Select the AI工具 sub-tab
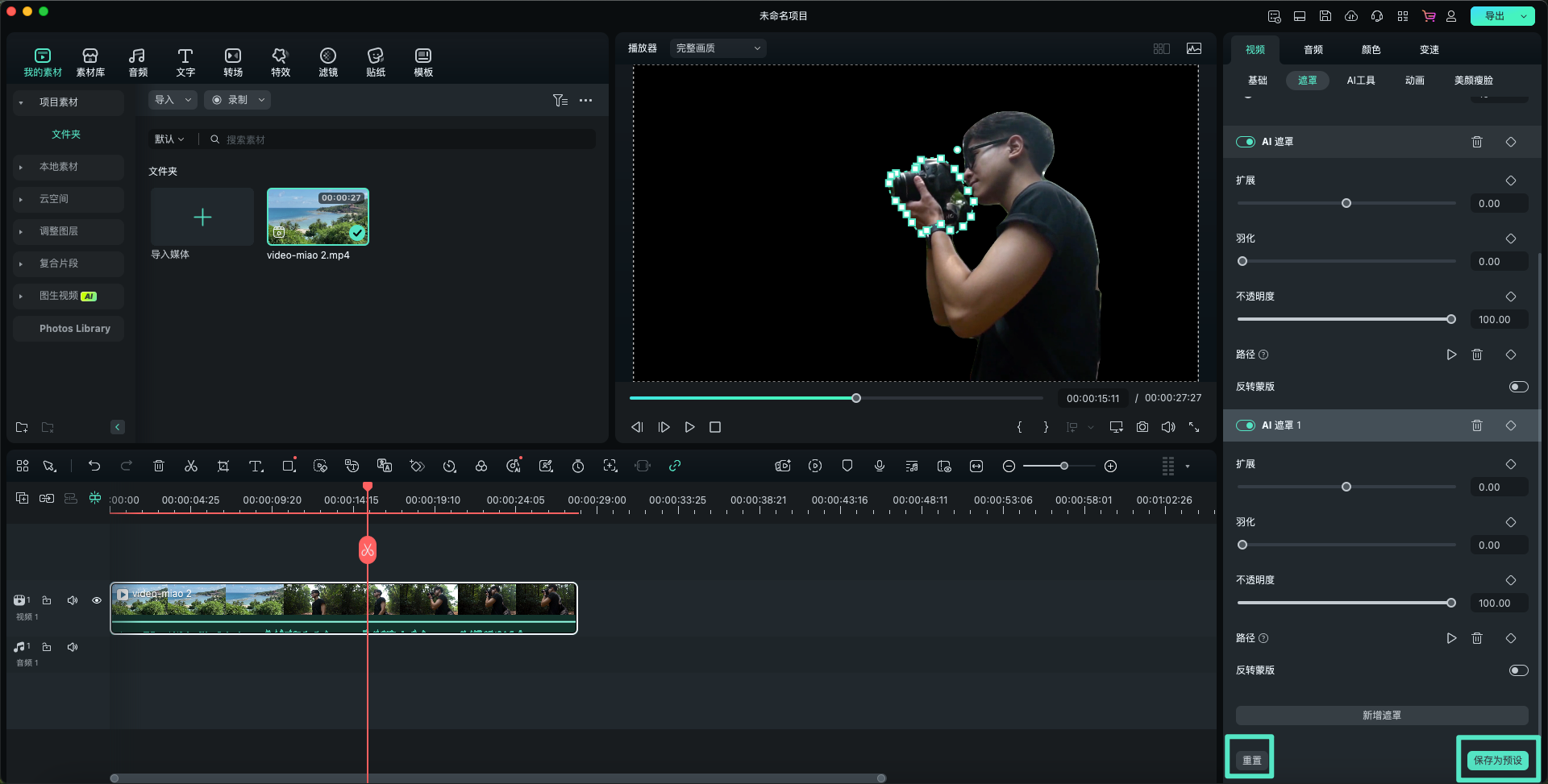 coord(1360,81)
